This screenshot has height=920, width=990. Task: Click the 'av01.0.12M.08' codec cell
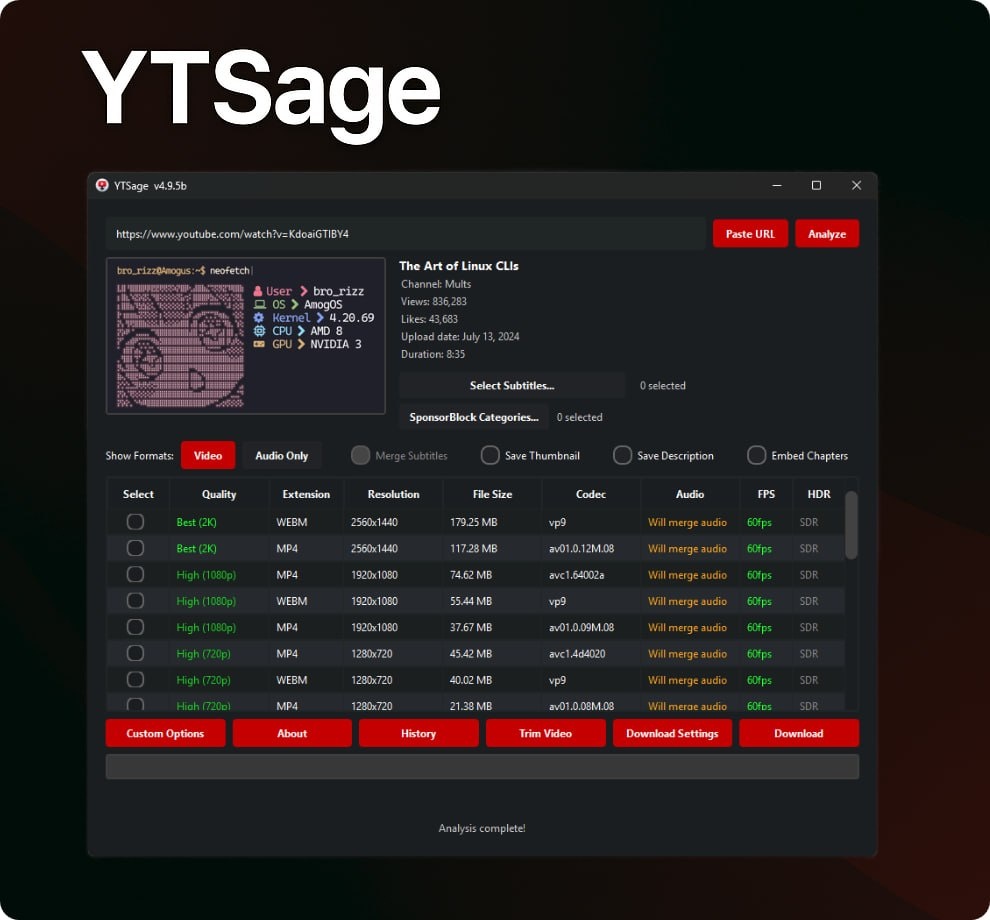581,548
